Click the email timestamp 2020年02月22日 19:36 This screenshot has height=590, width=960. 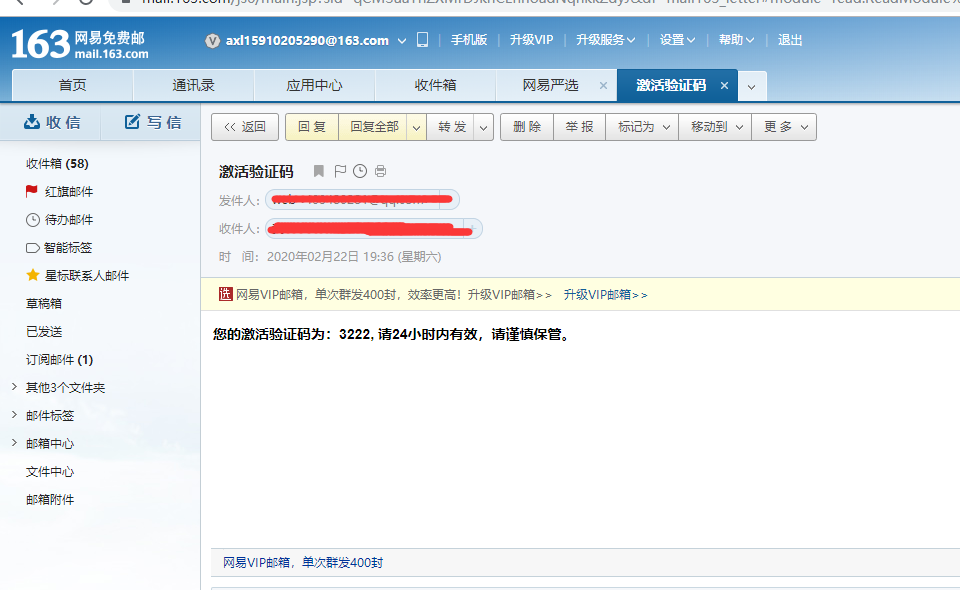354,257
